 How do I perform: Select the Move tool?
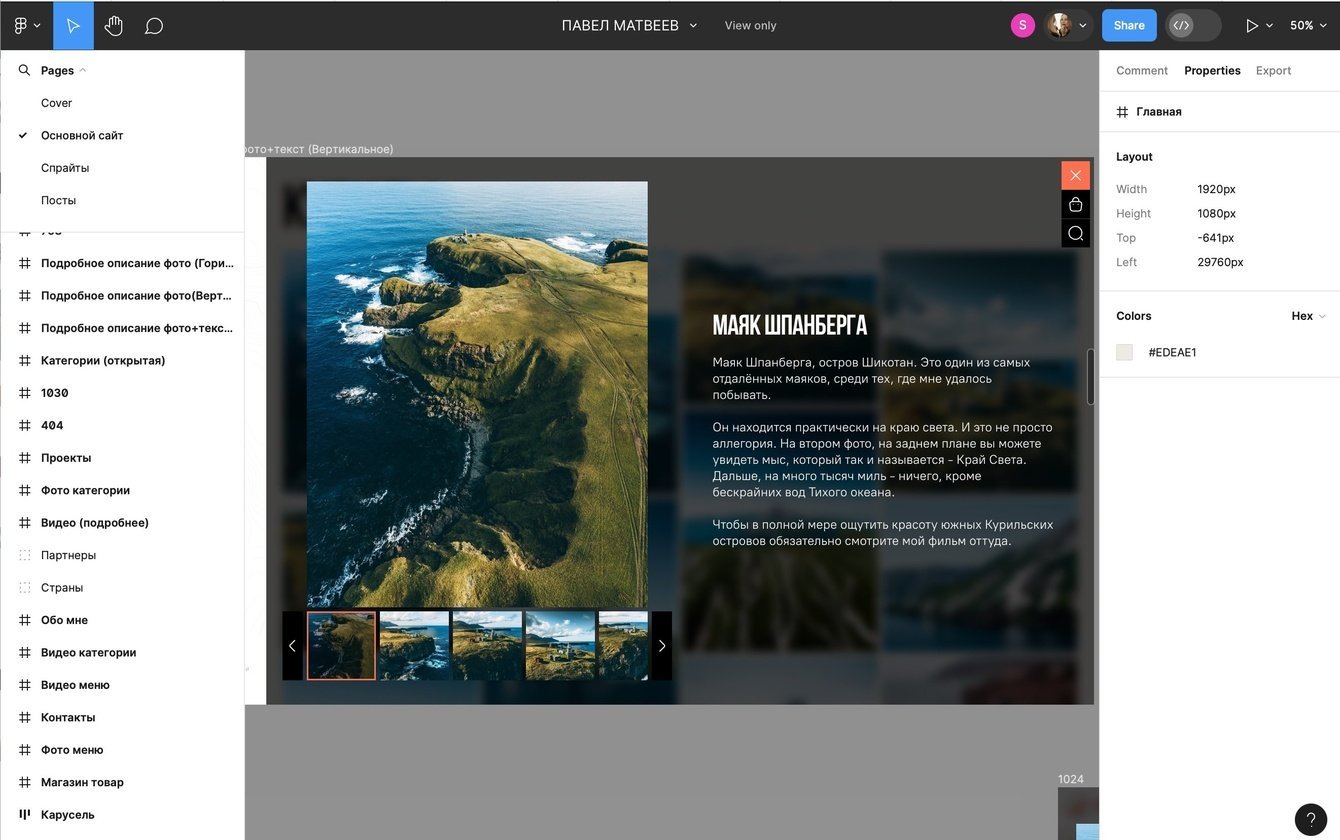pos(73,25)
